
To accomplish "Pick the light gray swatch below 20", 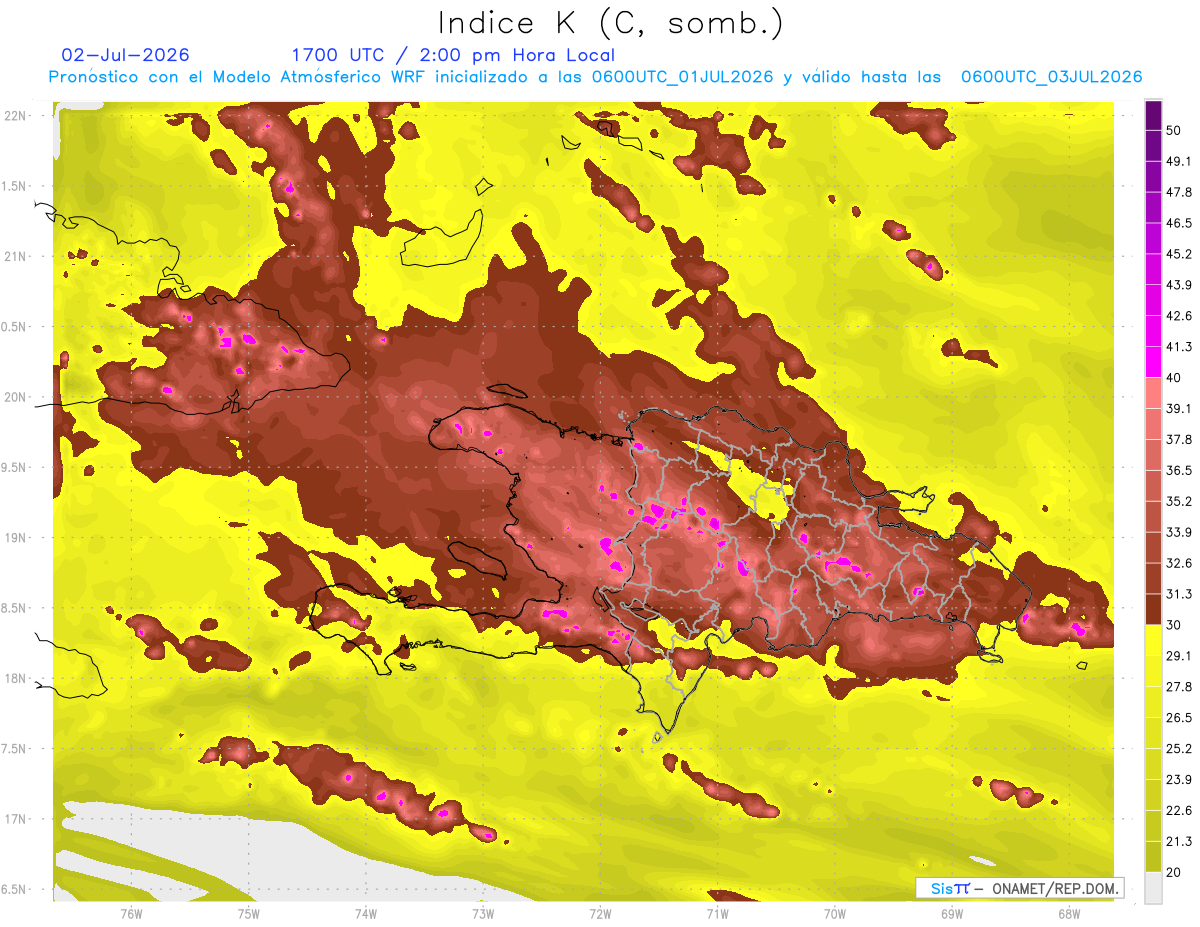I will coord(1153,888).
